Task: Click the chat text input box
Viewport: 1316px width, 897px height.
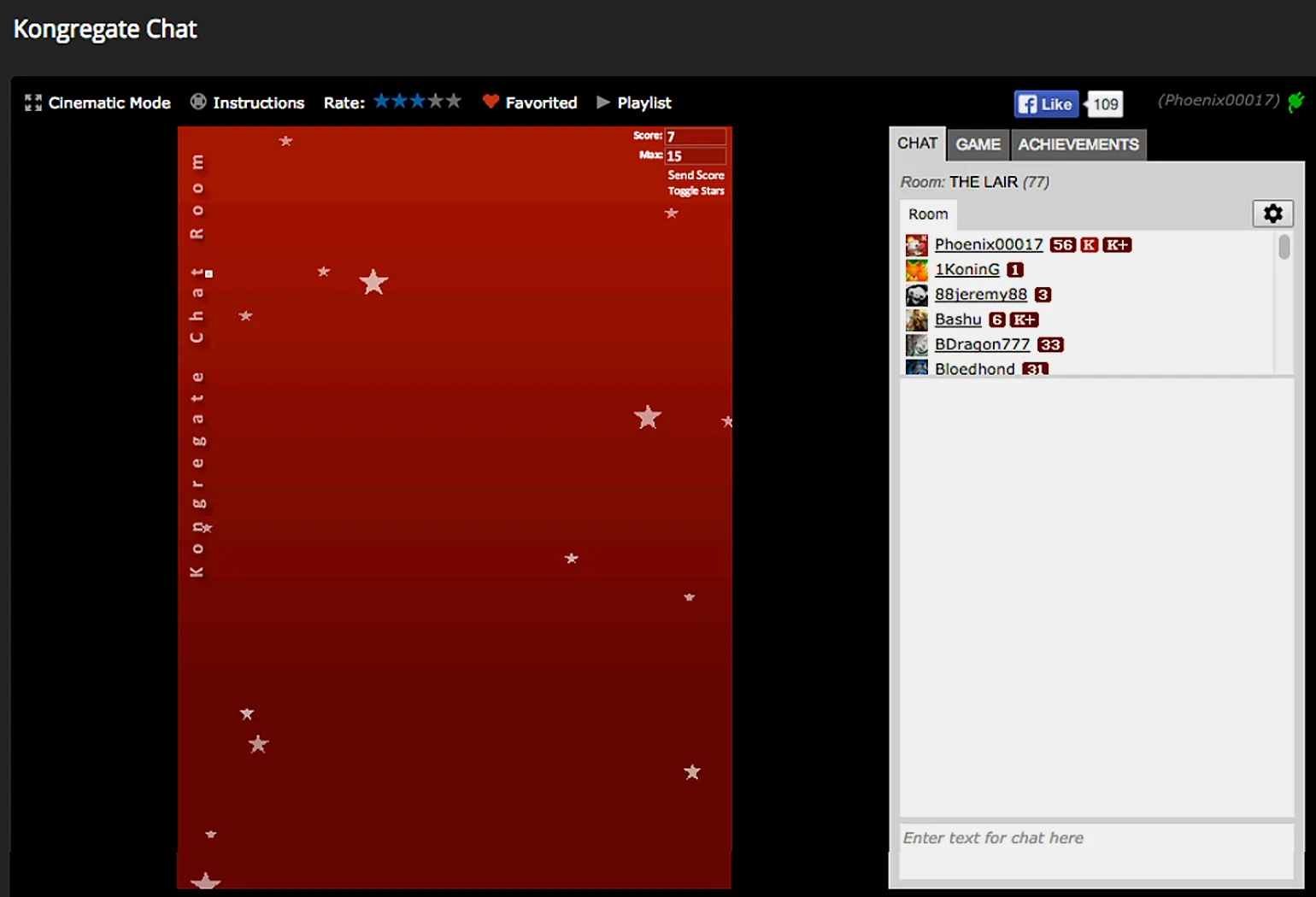Action: pyautogui.click(x=1096, y=849)
